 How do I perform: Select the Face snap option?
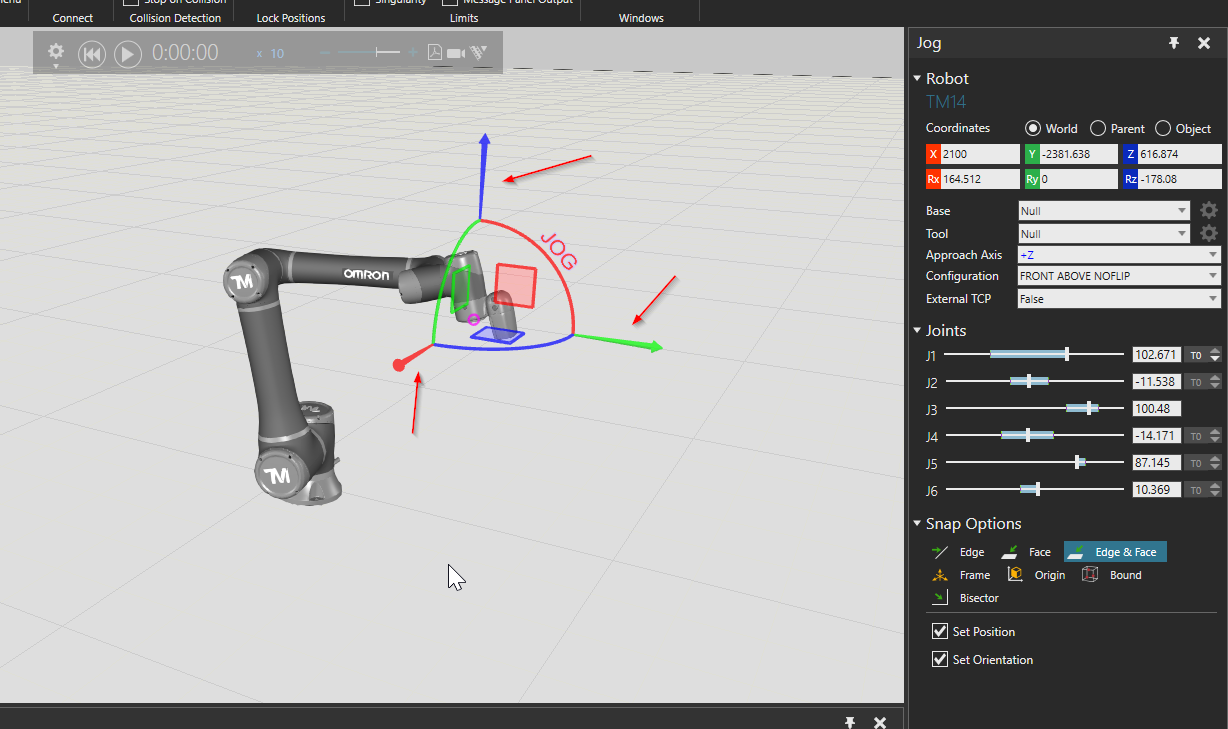(1026, 552)
